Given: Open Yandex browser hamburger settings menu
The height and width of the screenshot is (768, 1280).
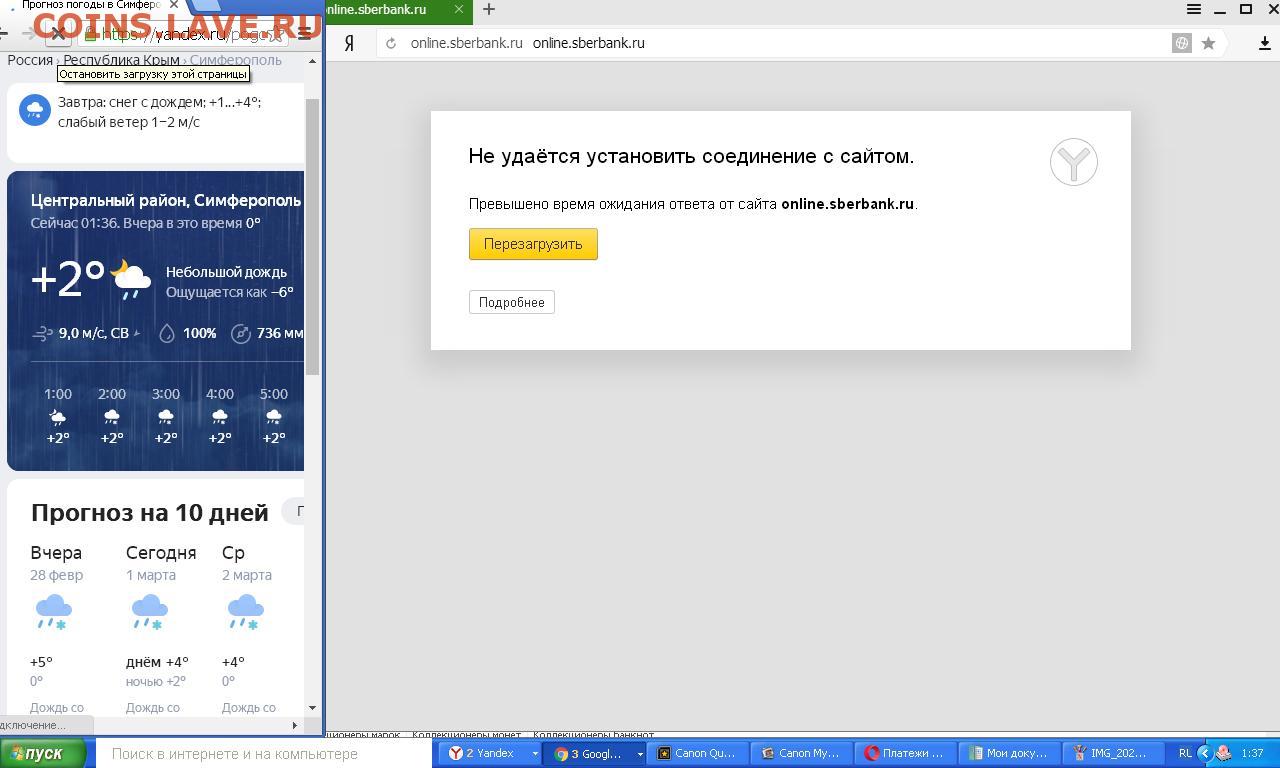Looking at the screenshot, I should click(1194, 9).
